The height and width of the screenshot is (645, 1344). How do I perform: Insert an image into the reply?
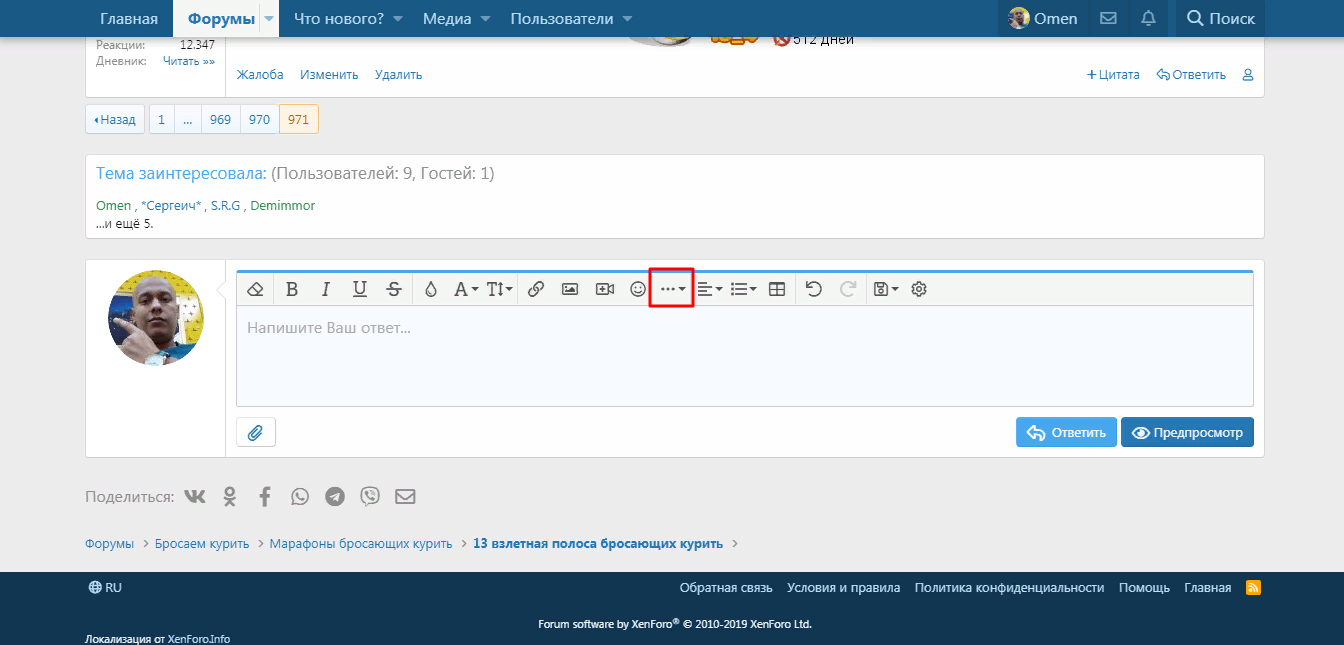(x=570, y=289)
